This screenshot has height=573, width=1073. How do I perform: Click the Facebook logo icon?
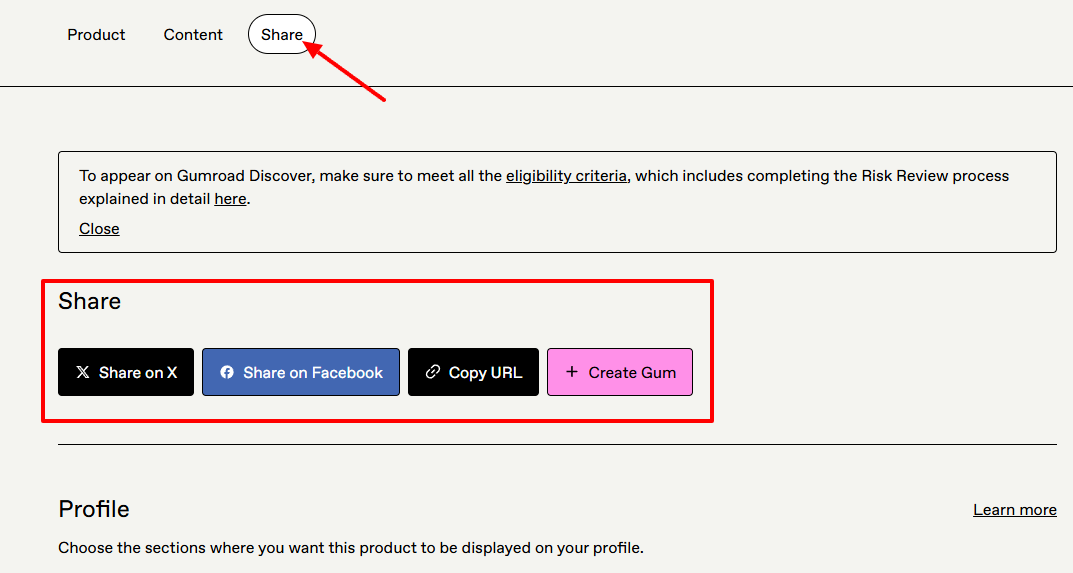coord(227,372)
